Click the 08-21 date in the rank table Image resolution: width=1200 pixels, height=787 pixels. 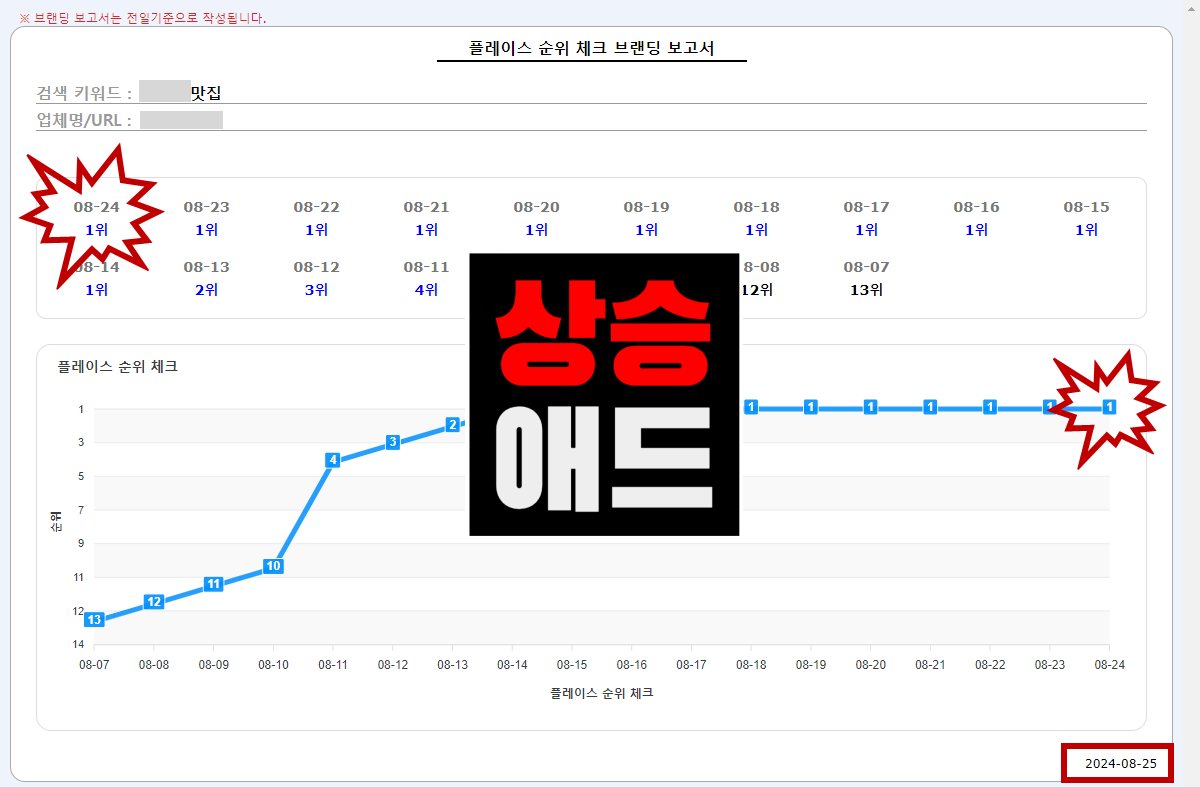pos(426,207)
